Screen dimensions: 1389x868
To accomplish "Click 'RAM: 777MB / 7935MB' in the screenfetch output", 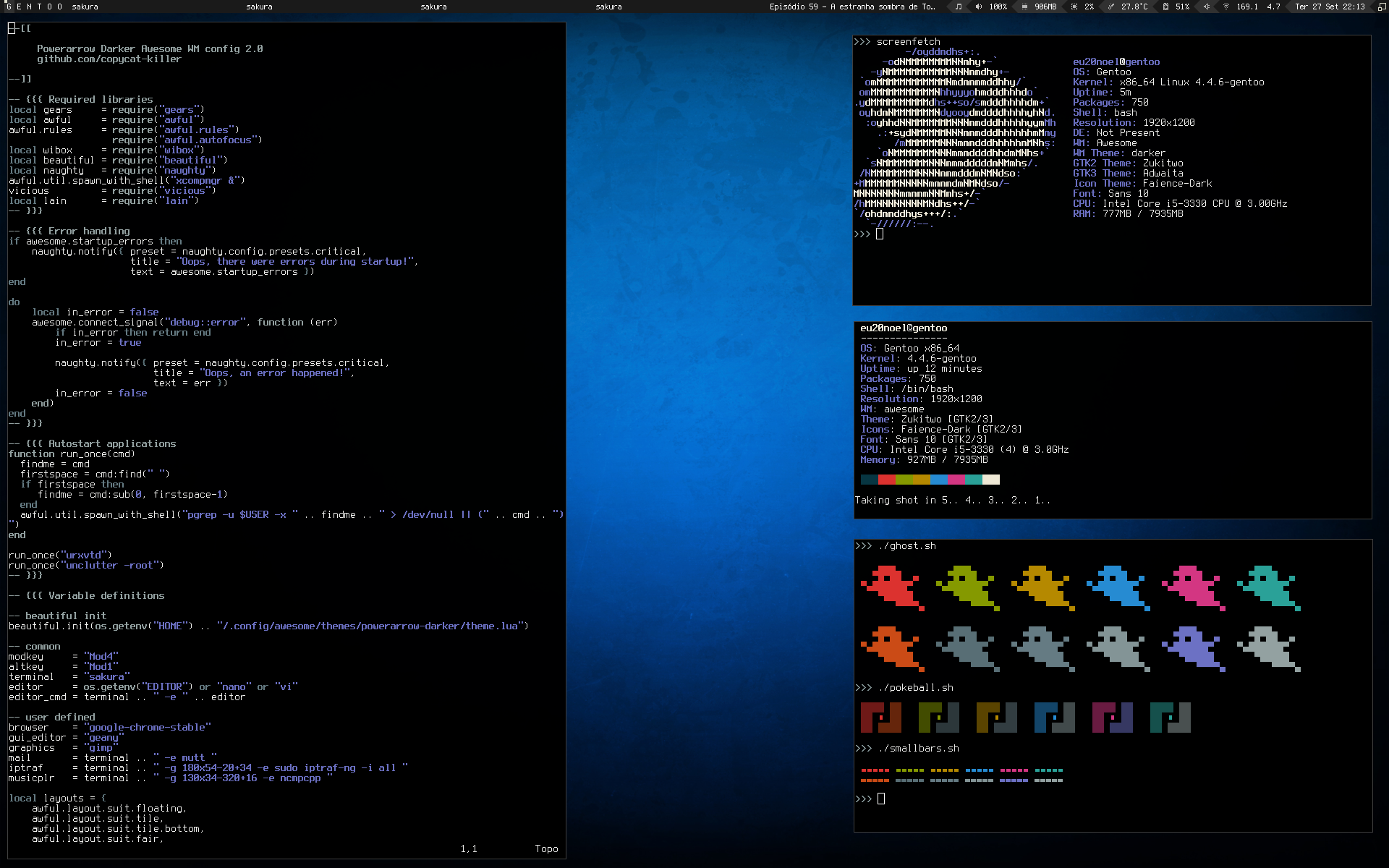I will pyautogui.click(x=1128, y=214).
